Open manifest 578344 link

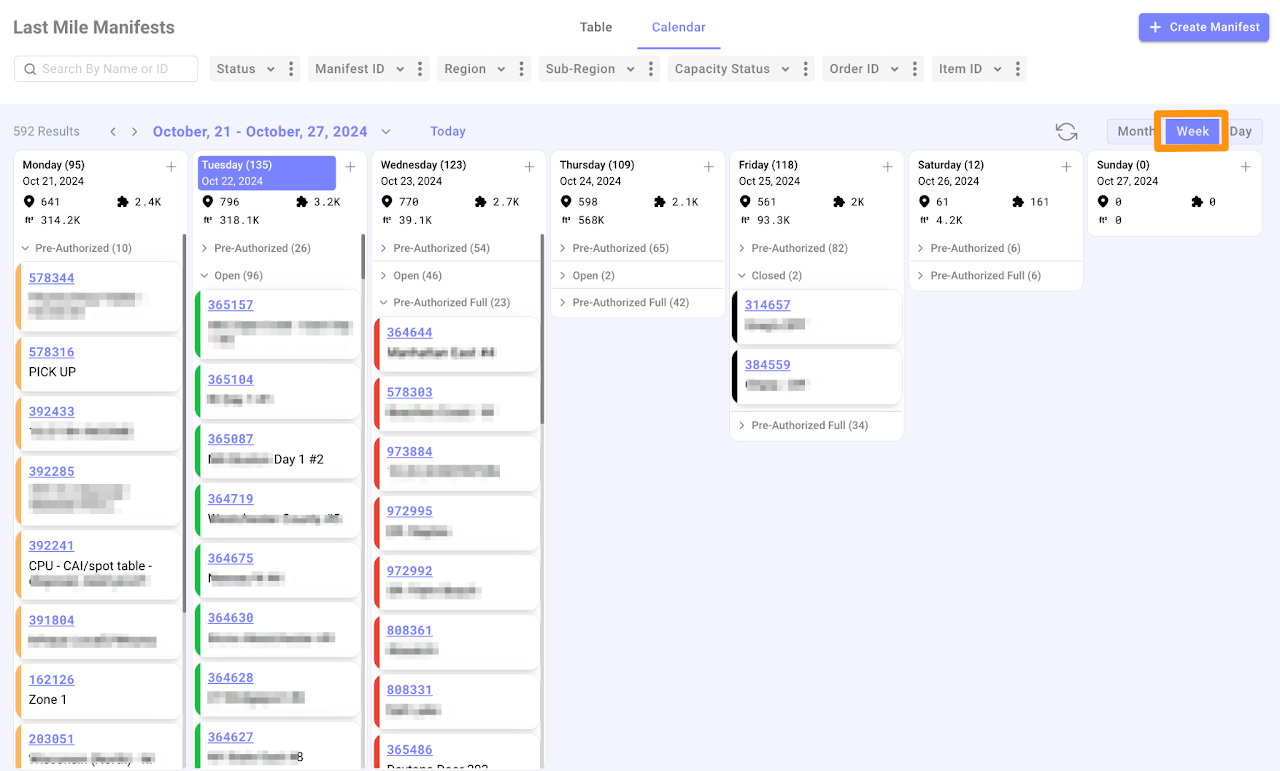[51, 278]
